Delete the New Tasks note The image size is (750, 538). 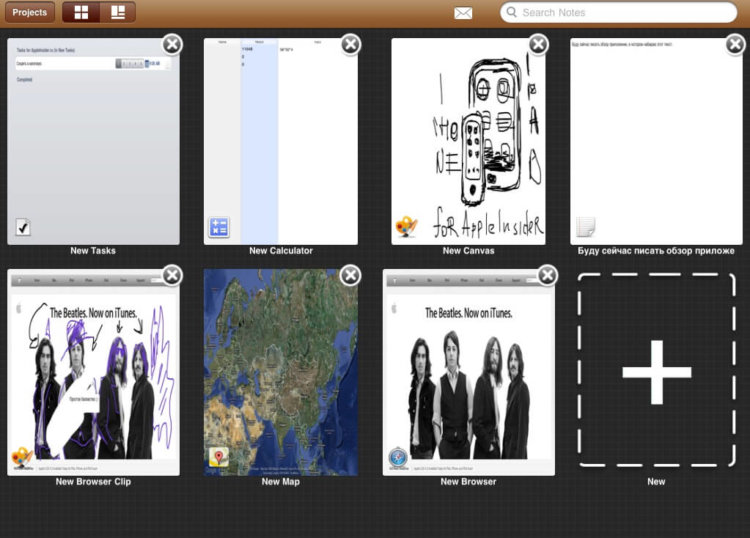pyautogui.click(x=172, y=44)
